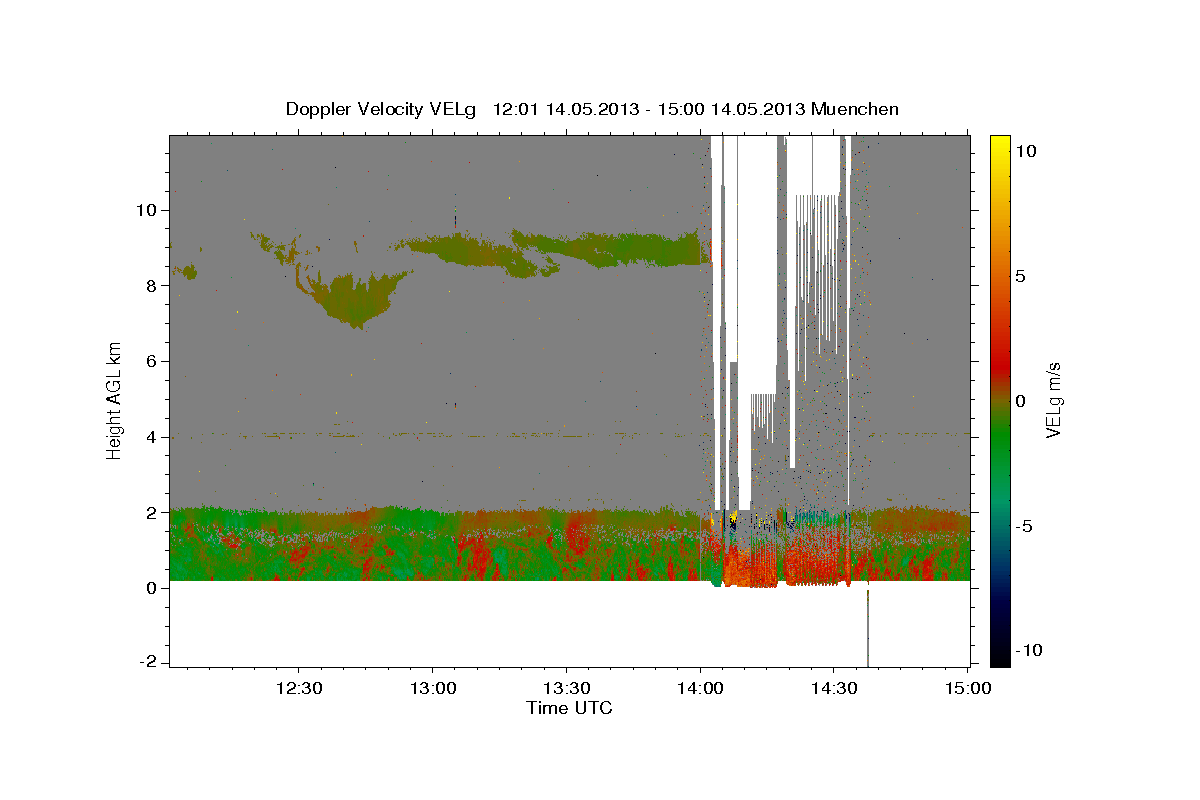Click the hanging cloud feature near 12:45
This screenshot has width=1200, height=800.
355,300
